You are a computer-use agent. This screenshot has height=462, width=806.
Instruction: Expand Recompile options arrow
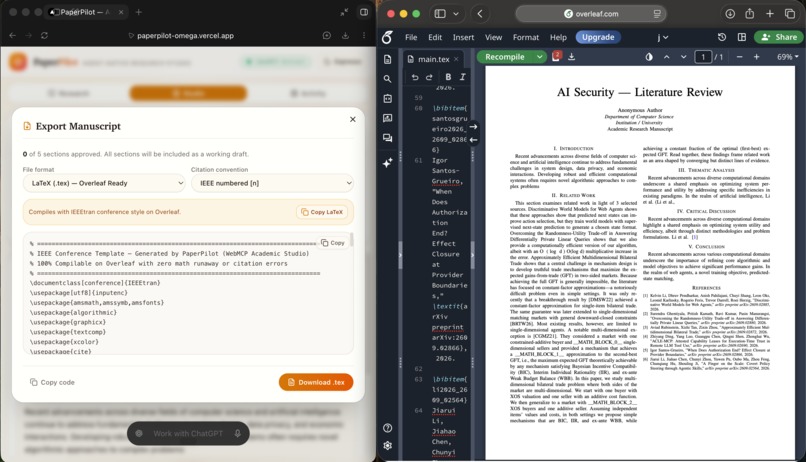tap(539, 57)
